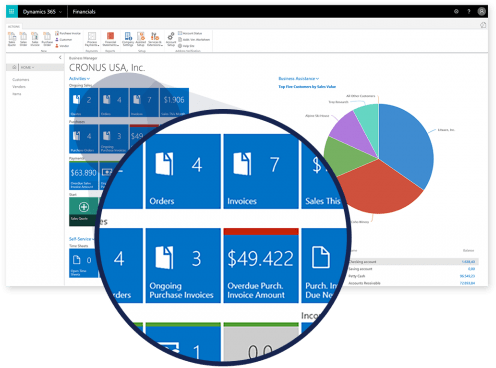Open the Open Time Sheets tile
The width and height of the screenshot is (496, 368).
(84, 263)
